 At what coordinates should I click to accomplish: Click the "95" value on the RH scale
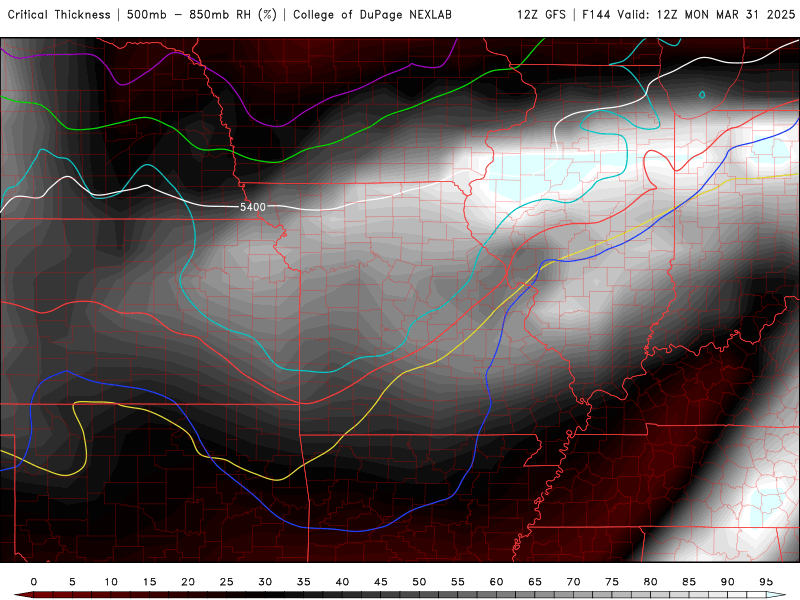coord(766,582)
